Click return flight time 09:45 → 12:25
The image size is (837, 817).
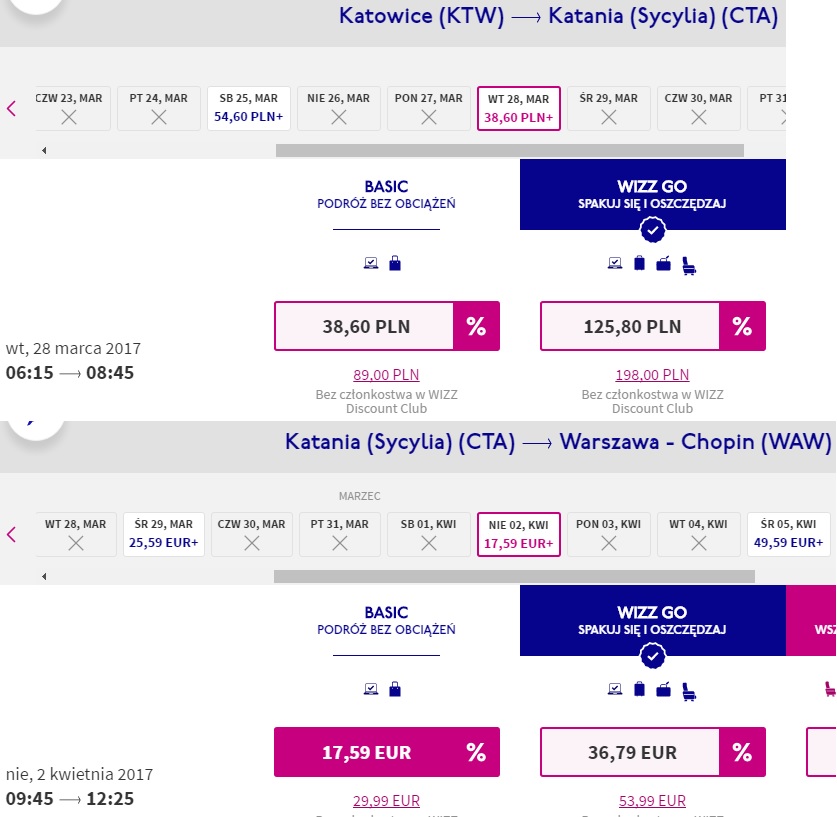coord(70,798)
